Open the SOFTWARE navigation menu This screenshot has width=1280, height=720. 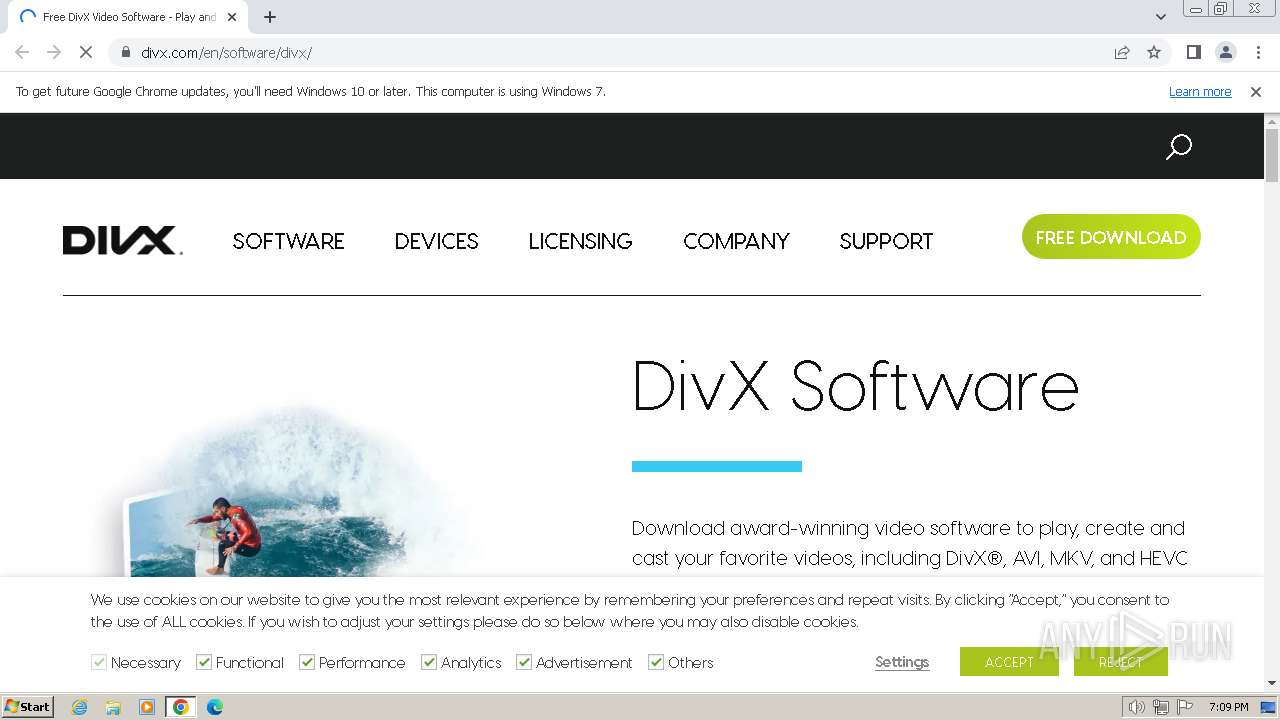288,241
